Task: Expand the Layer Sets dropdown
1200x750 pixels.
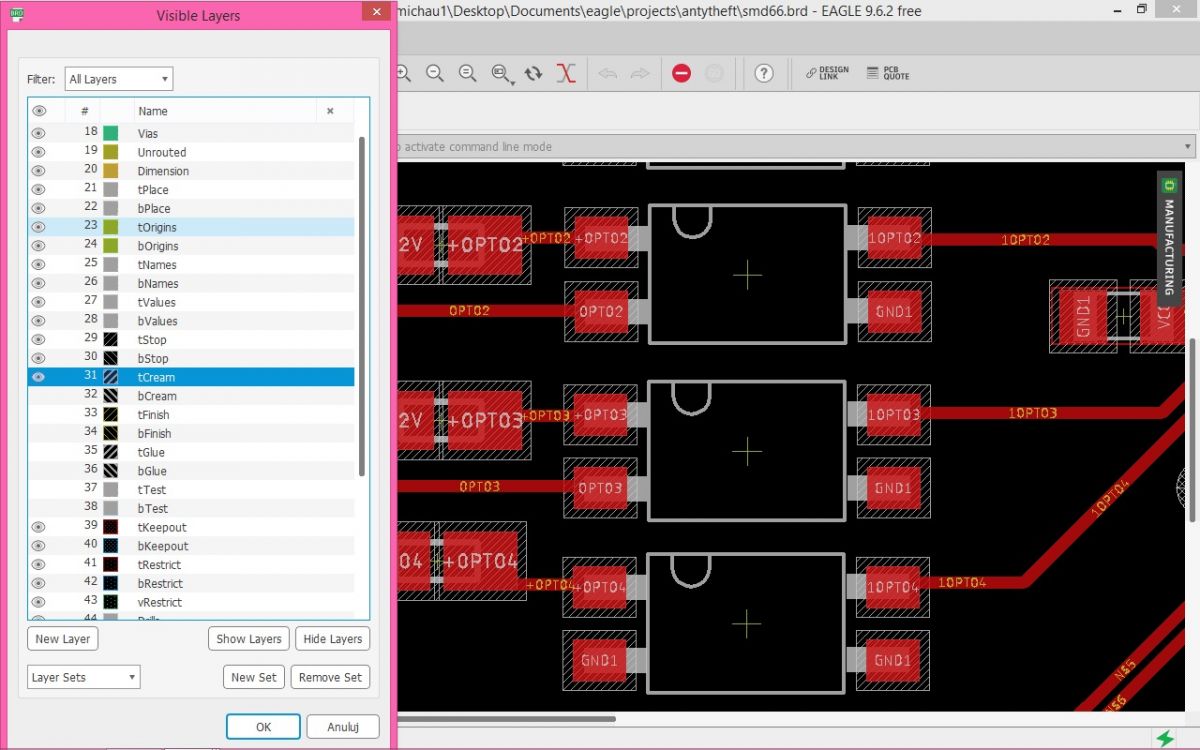Action: click(83, 677)
